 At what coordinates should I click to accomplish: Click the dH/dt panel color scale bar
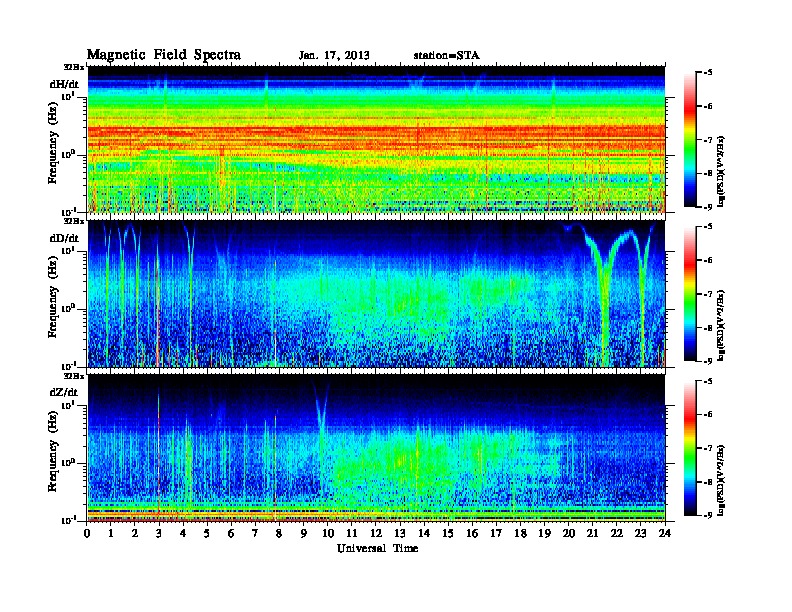(689, 139)
